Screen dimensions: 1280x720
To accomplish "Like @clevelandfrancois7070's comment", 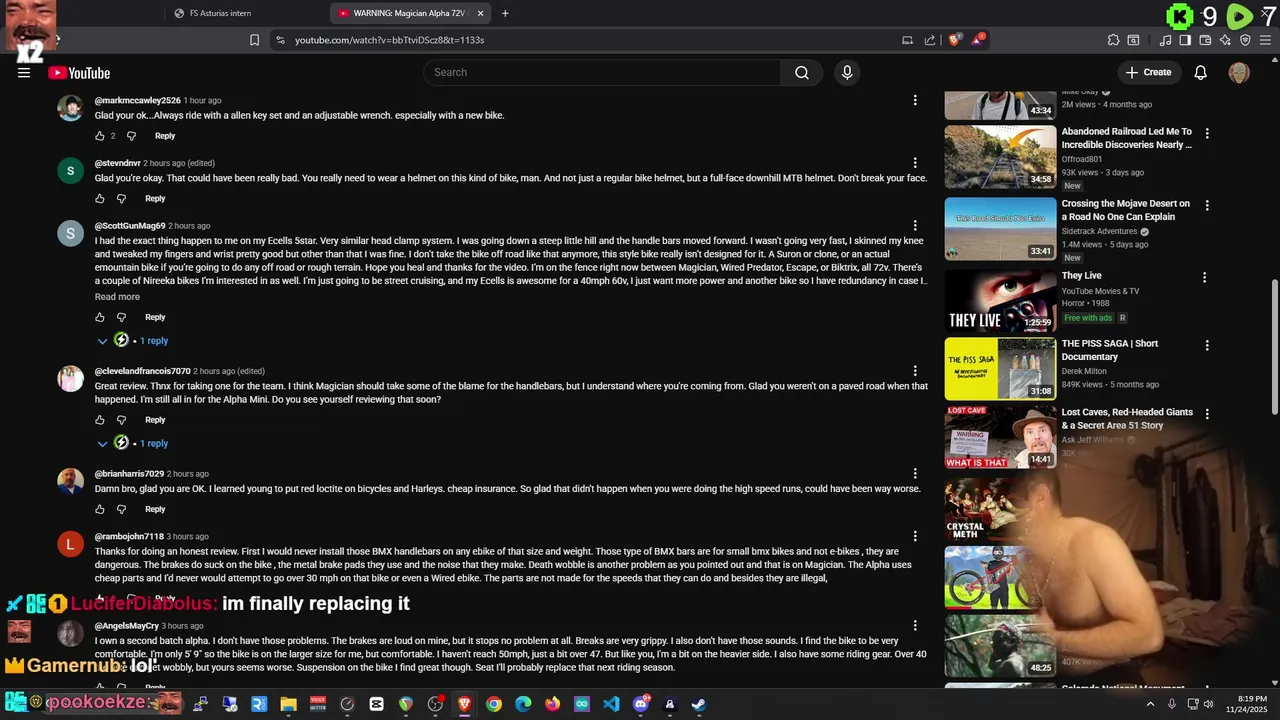I will pos(99,420).
